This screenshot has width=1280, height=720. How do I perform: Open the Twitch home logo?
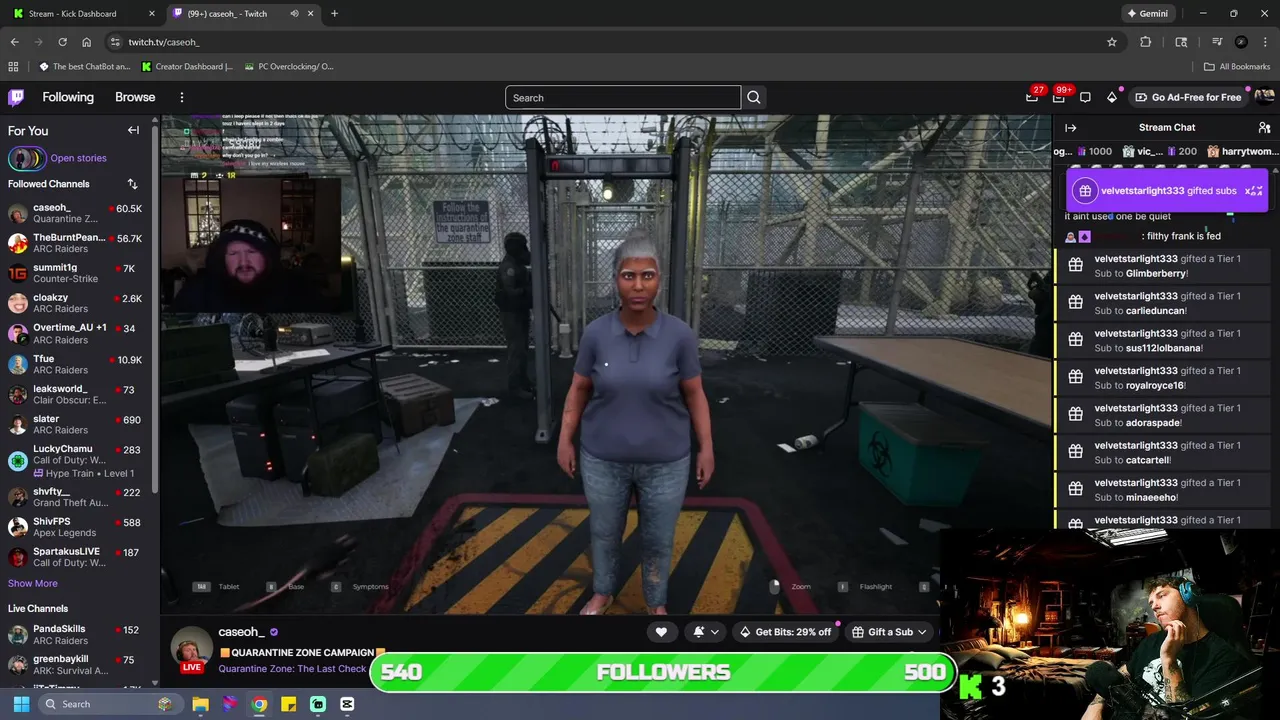point(16,97)
